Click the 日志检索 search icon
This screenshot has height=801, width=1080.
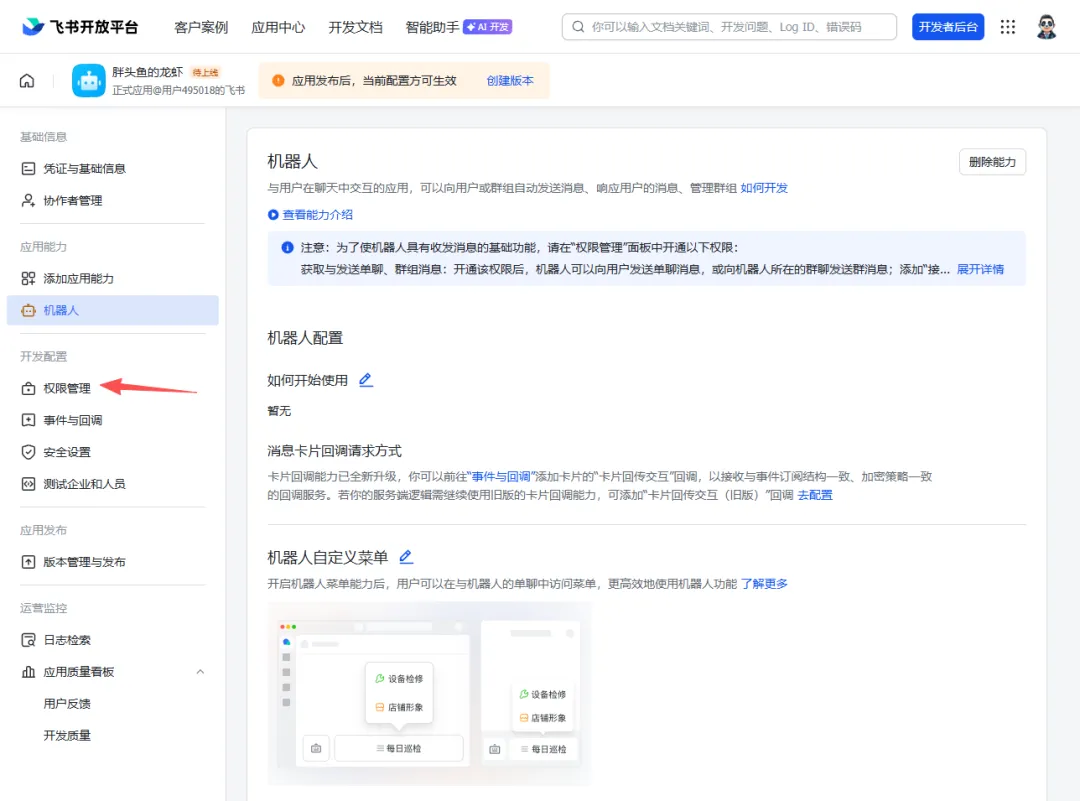[x=28, y=640]
